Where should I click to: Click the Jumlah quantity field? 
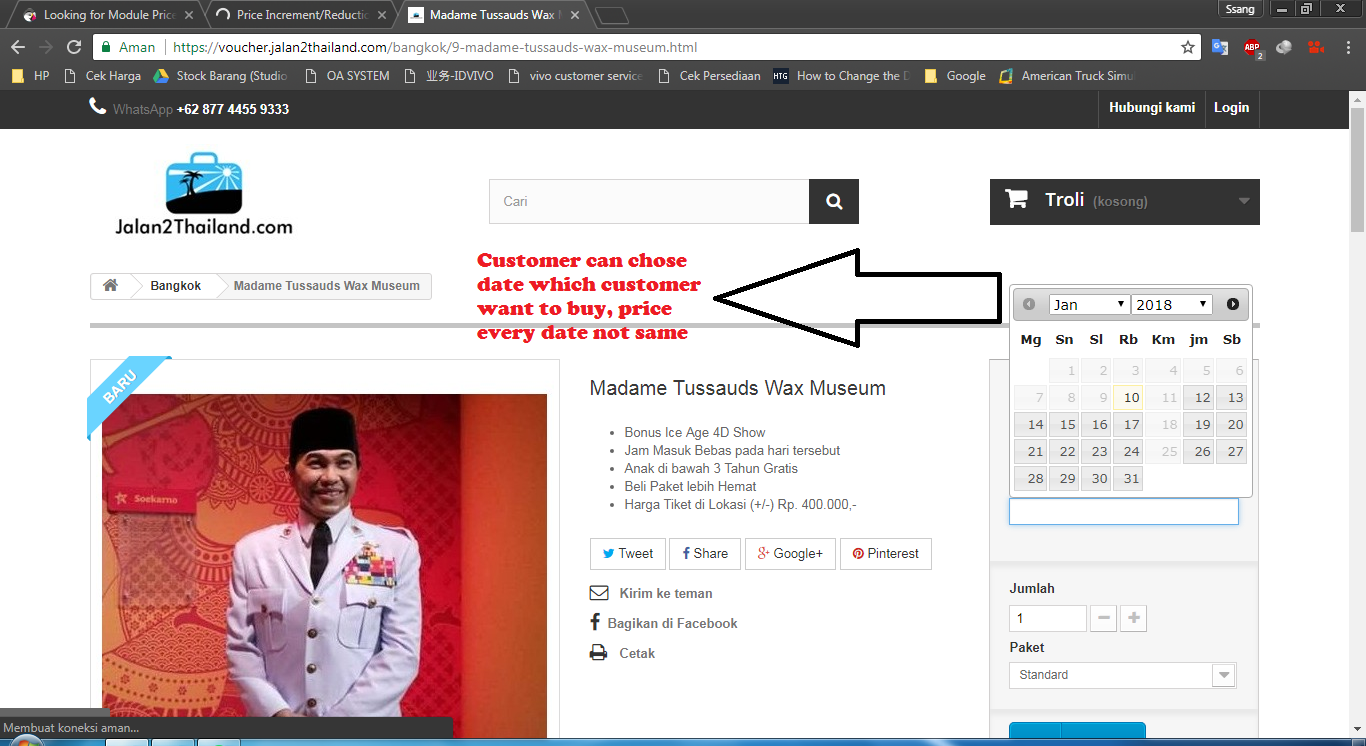pos(1048,619)
